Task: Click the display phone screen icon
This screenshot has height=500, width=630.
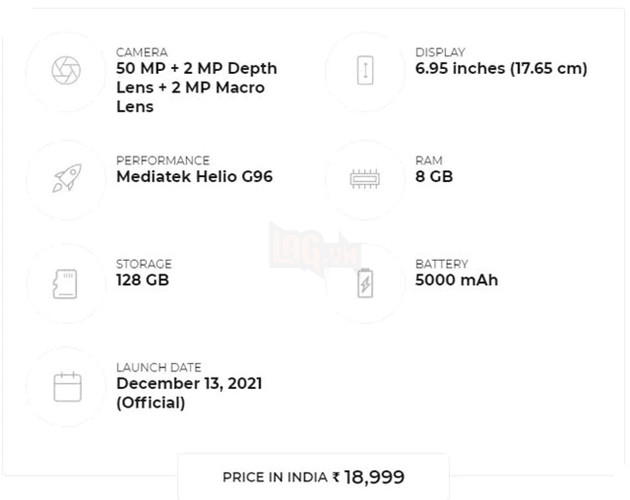Action: (x=365, y=70)
